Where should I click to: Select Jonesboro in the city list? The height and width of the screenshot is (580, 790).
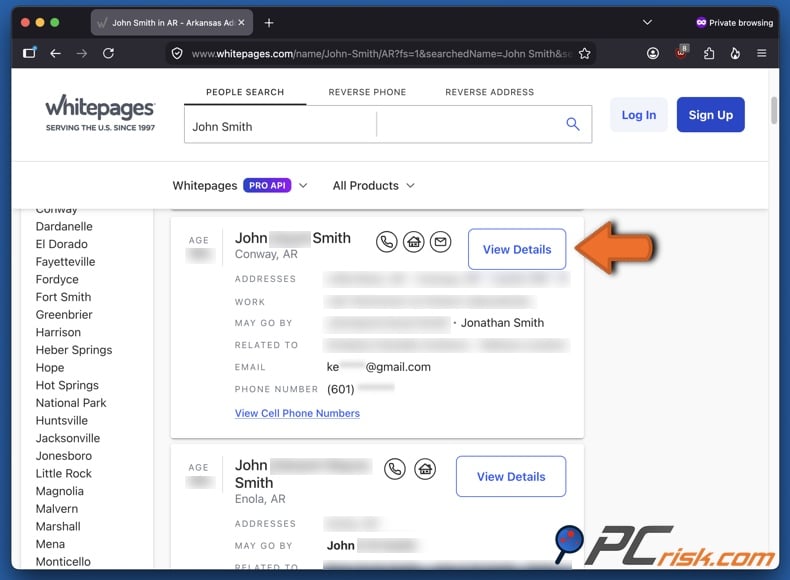pos(63,456)
